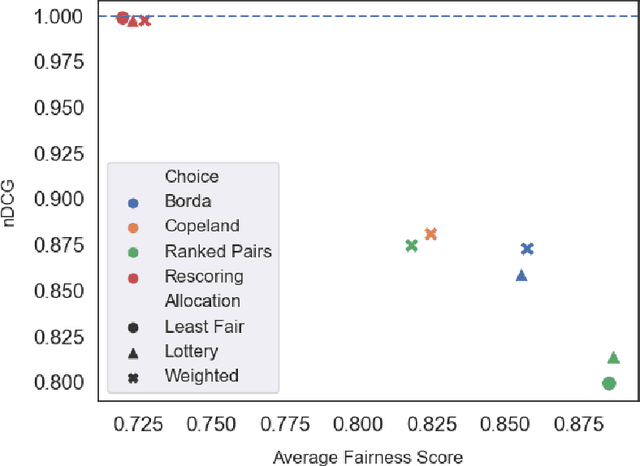Click the Weighted cross legend symbol
Screen dimensions: 640x466
pos(133,377)
